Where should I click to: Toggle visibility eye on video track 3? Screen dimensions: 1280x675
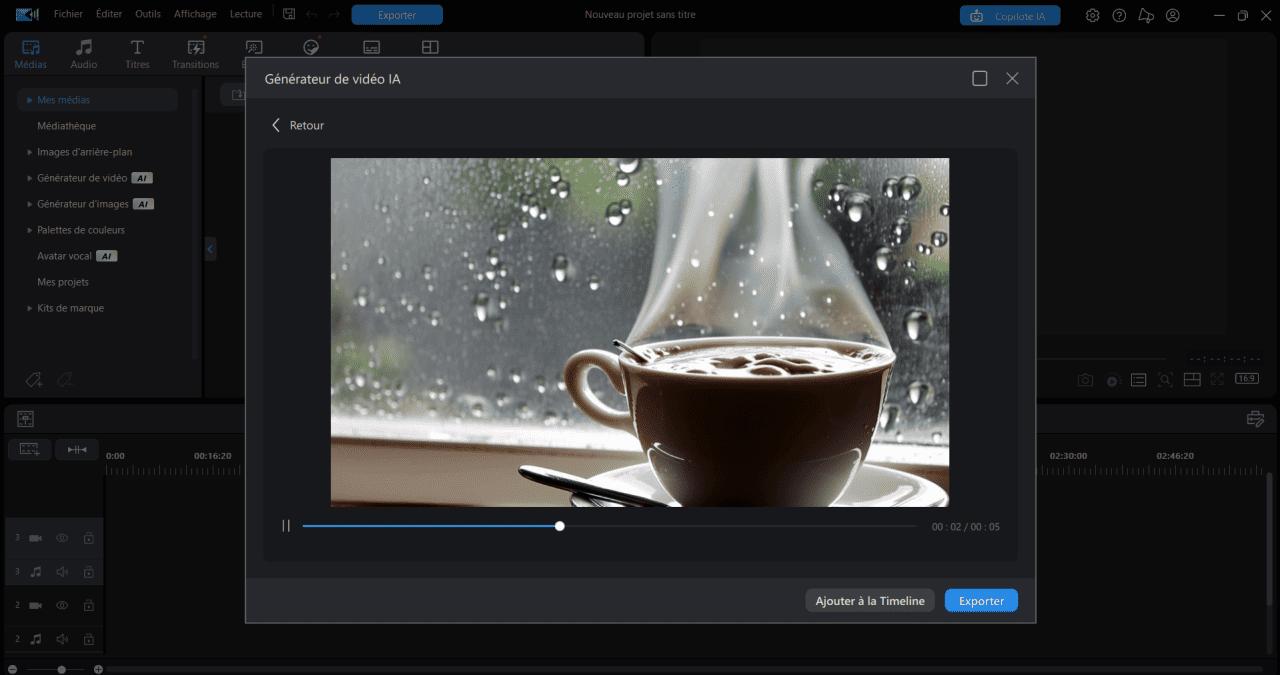point(62,538)
